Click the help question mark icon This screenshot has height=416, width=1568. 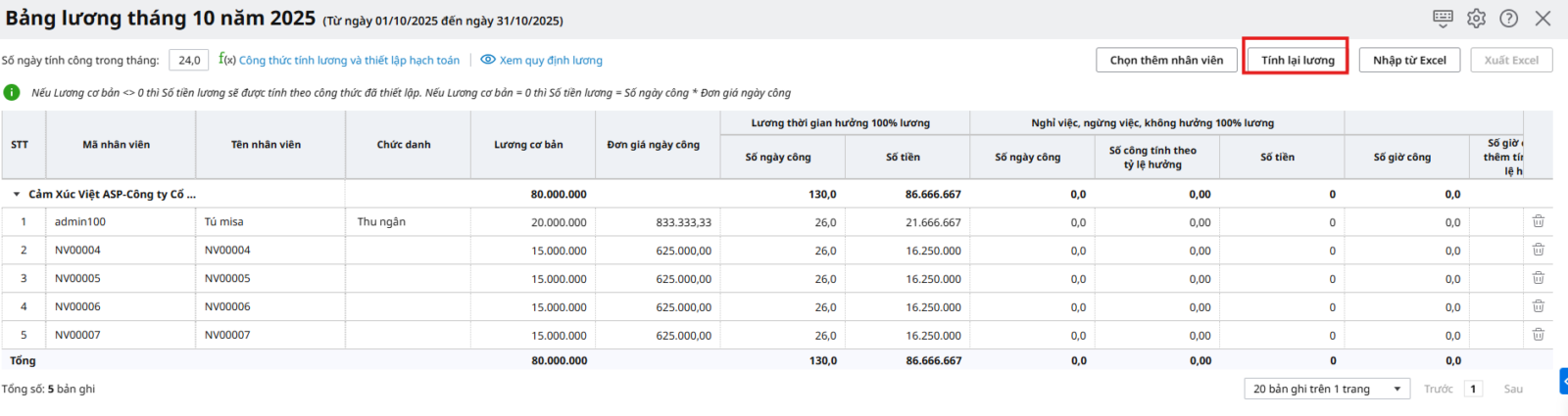click(1509, 18)
